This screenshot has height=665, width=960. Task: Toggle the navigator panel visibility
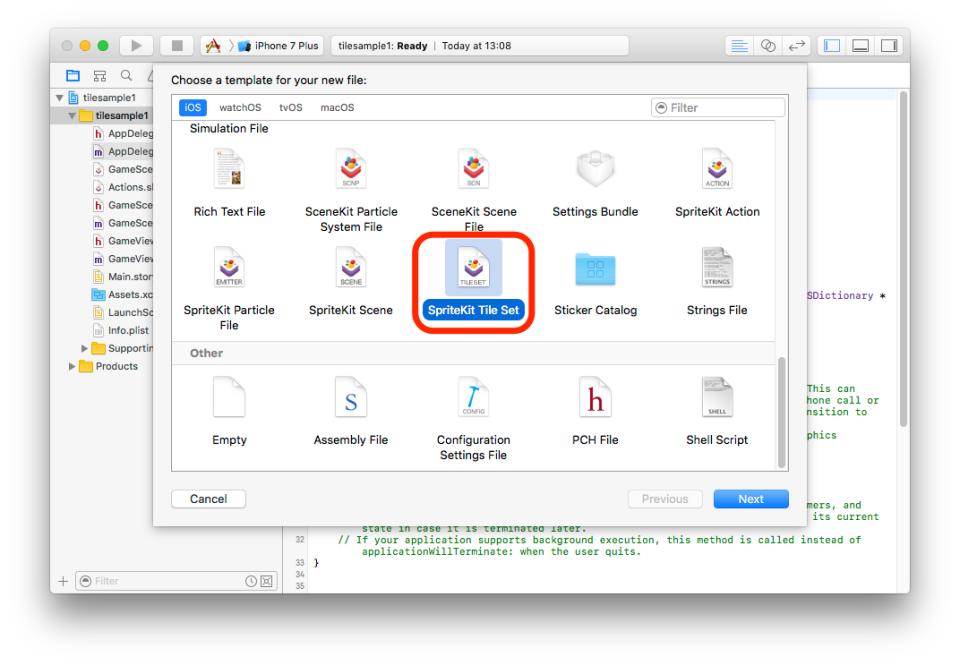(831, 46)
